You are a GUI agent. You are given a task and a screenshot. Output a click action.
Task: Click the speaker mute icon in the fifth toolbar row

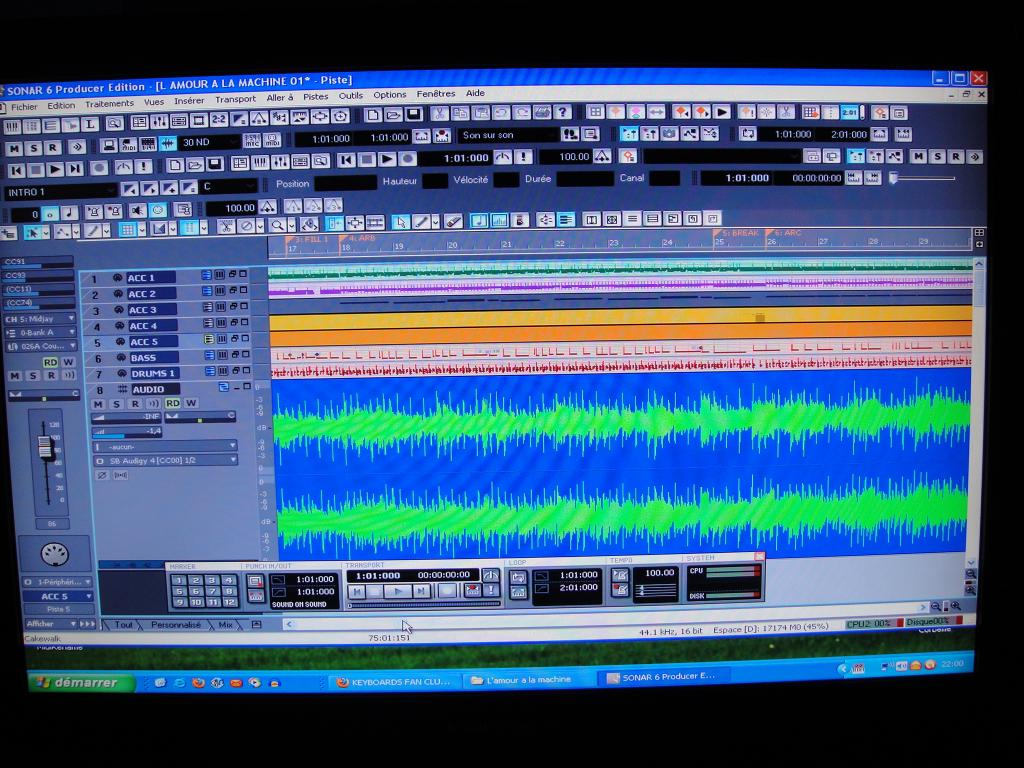pyautogui.click(x=136, y=211)
